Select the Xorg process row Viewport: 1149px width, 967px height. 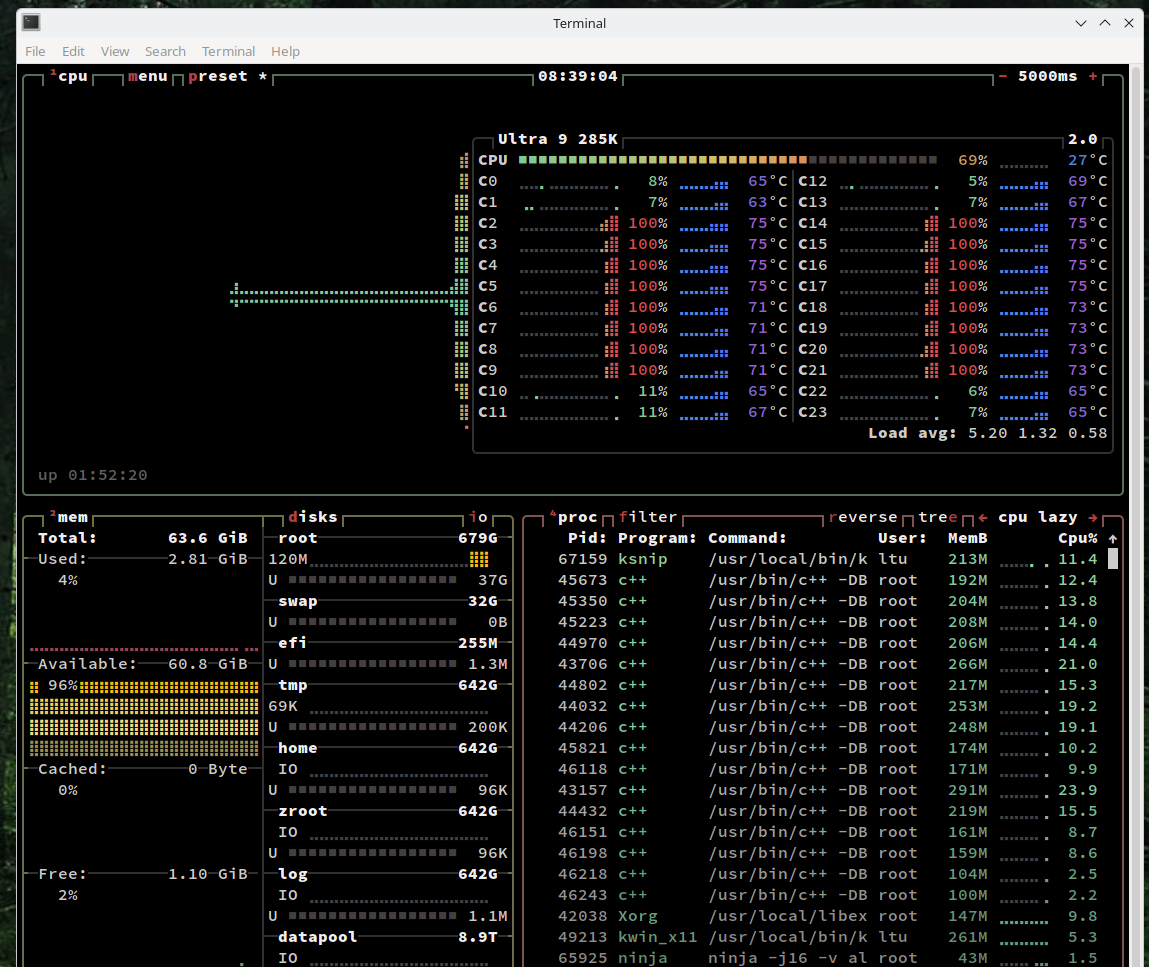[827, 916]
